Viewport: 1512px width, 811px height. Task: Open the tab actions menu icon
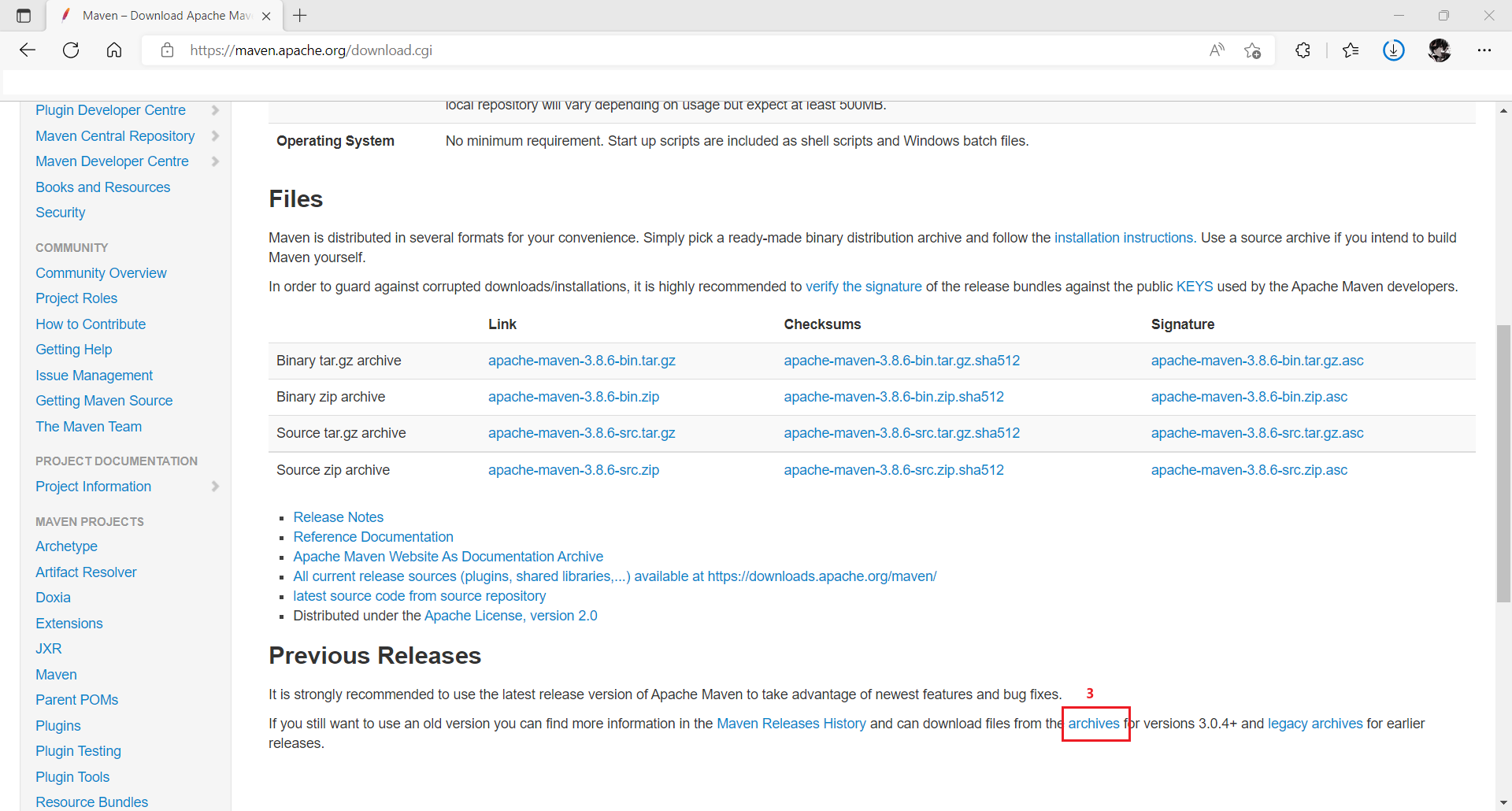(x=24, y=16)
